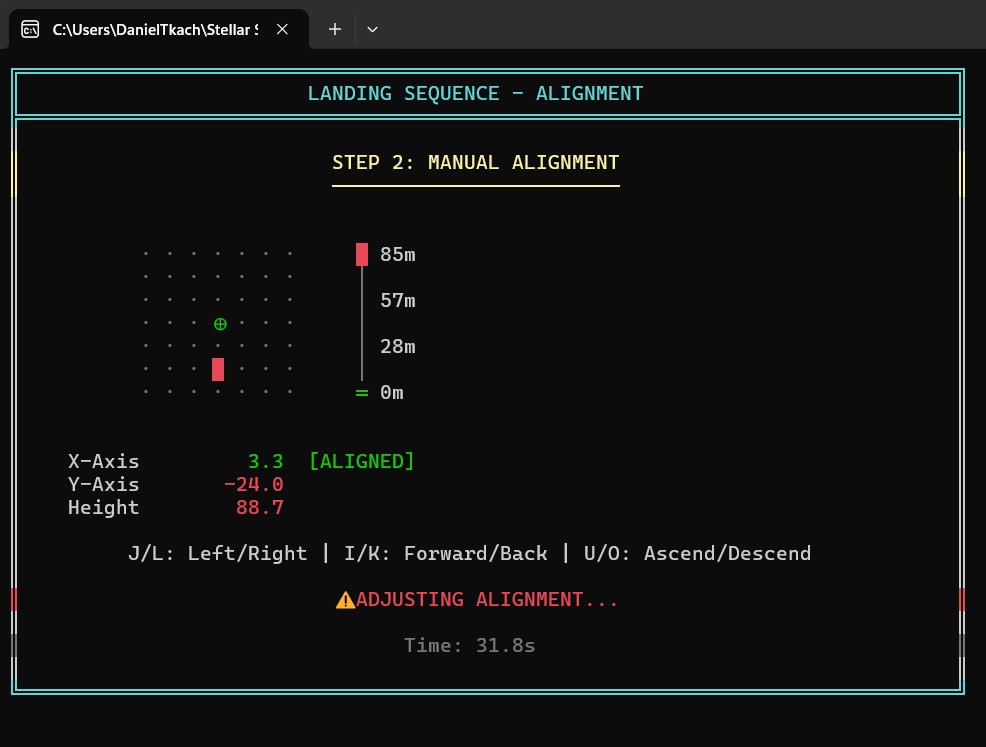
Task: Click the LANDING SEQUENCE - ALIGNMENT header
Action: 475,94
